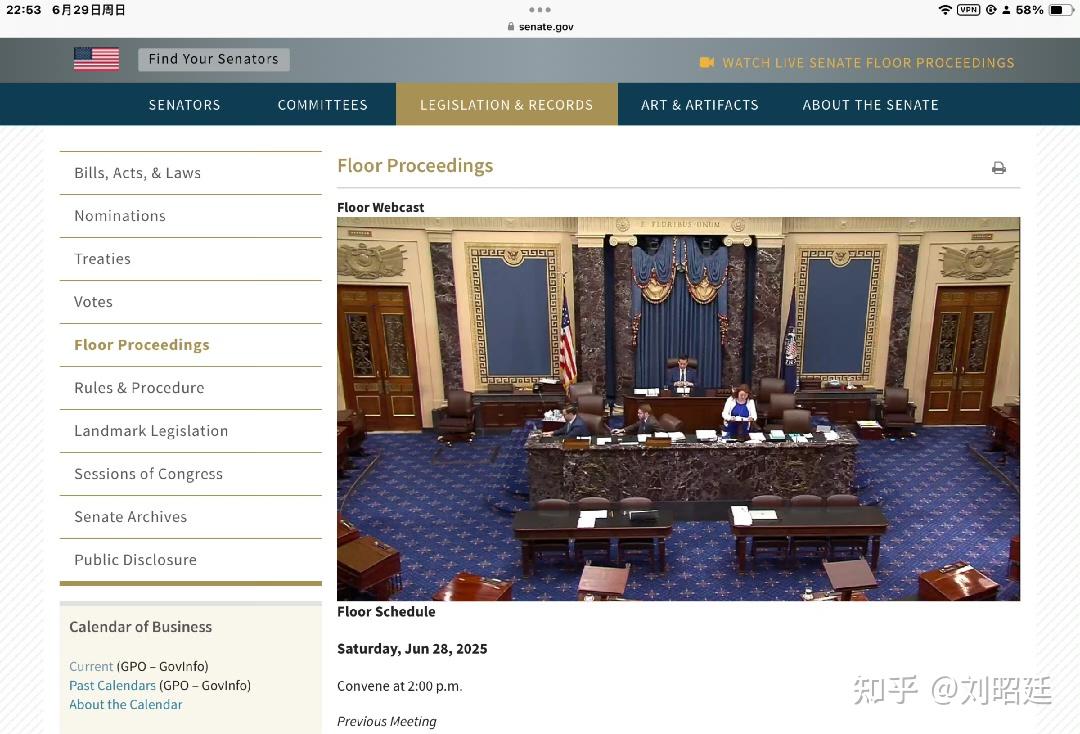1080x734 pixels.
Task: Open About the Senate menu
Action: (871, 105)
